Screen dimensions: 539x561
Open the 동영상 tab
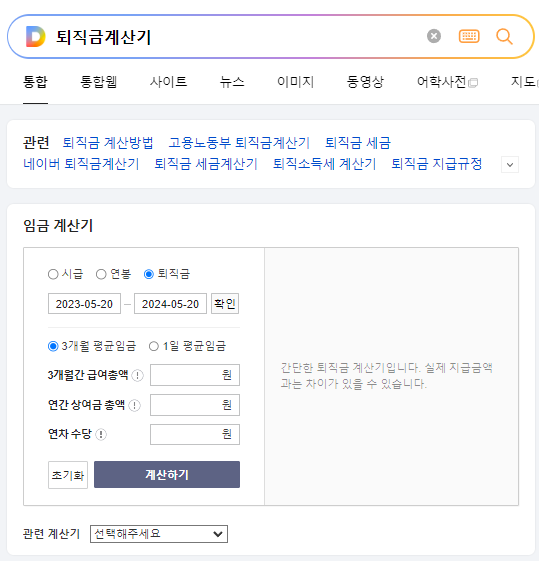coord(365,82)
